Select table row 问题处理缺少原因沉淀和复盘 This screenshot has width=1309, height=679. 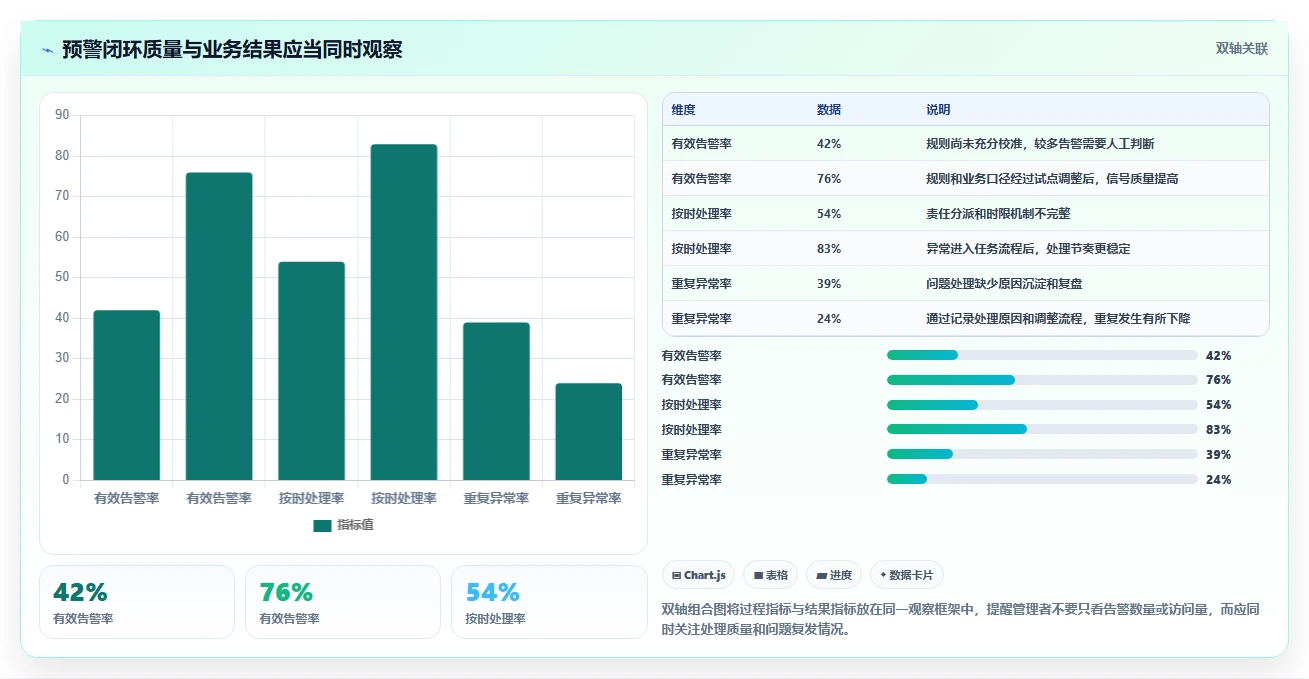[966, 284]
